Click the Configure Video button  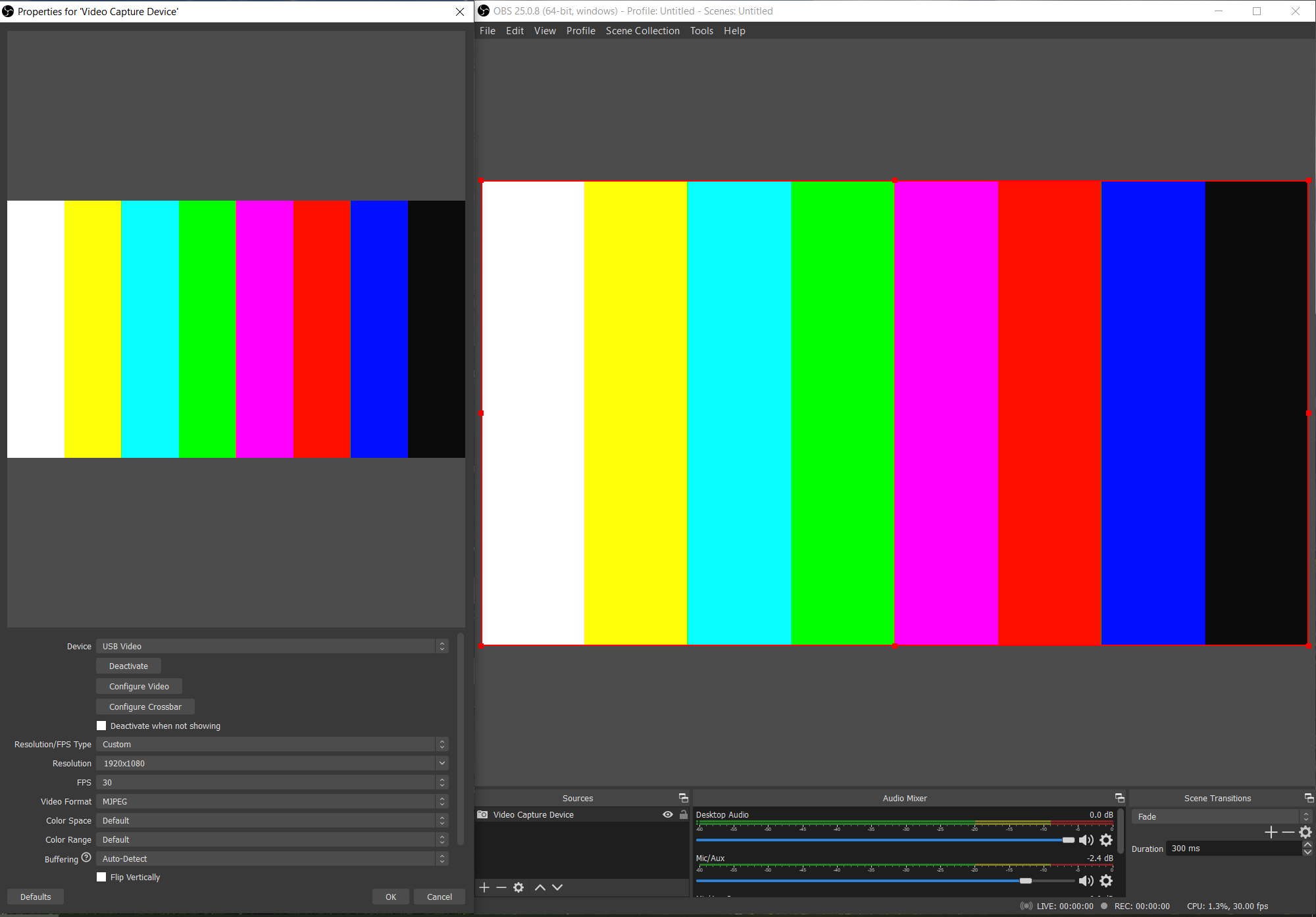pyautogui.click(x=139, y=686)
